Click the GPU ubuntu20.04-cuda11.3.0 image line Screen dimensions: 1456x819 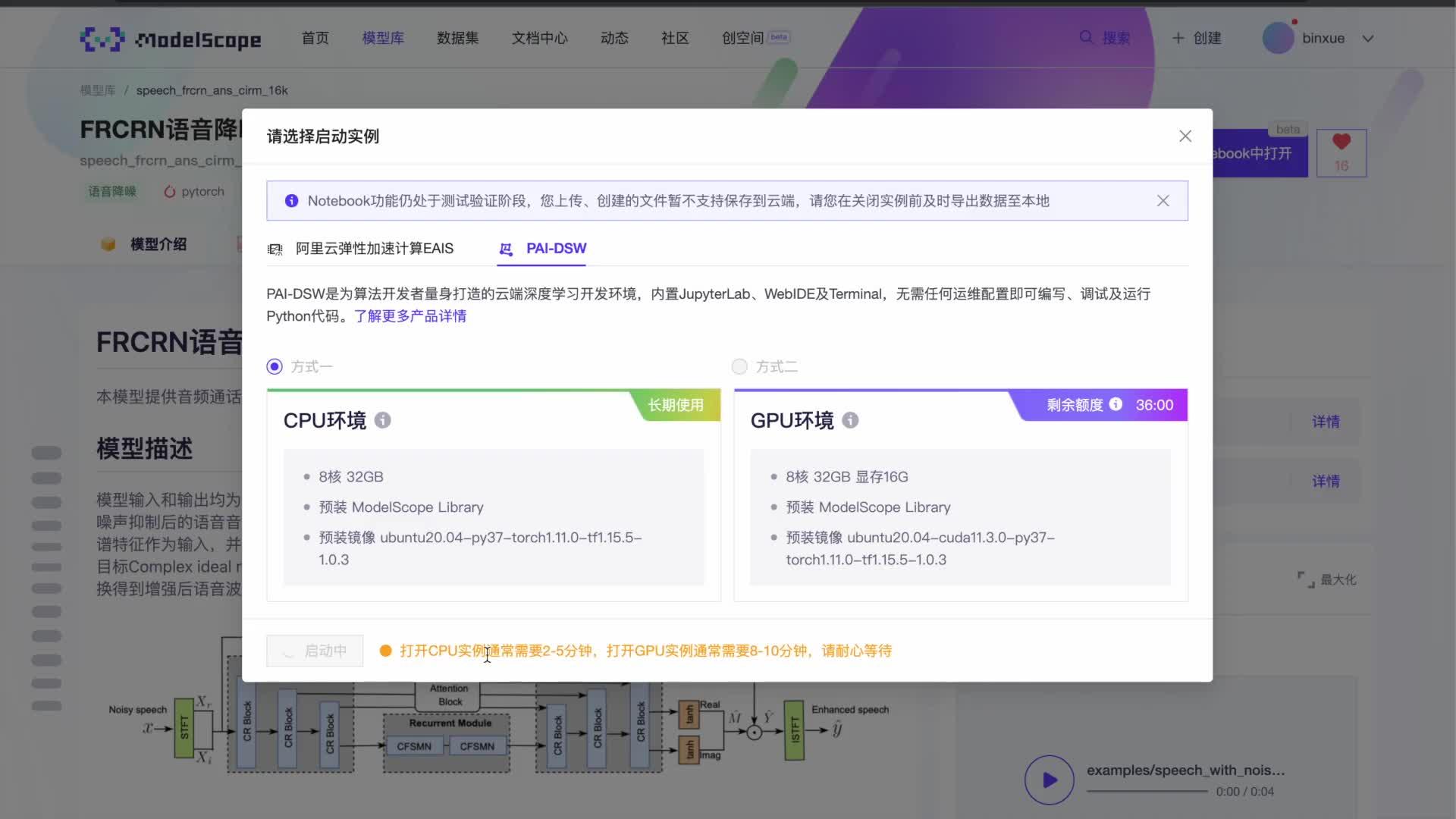click(x=920, y=548)
